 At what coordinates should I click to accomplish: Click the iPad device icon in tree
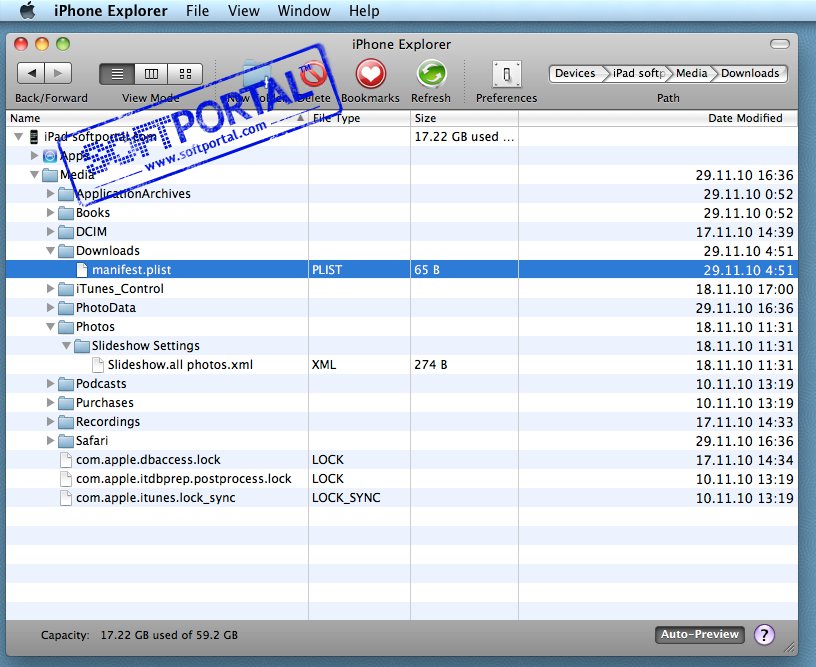click(x=34, y=137)
